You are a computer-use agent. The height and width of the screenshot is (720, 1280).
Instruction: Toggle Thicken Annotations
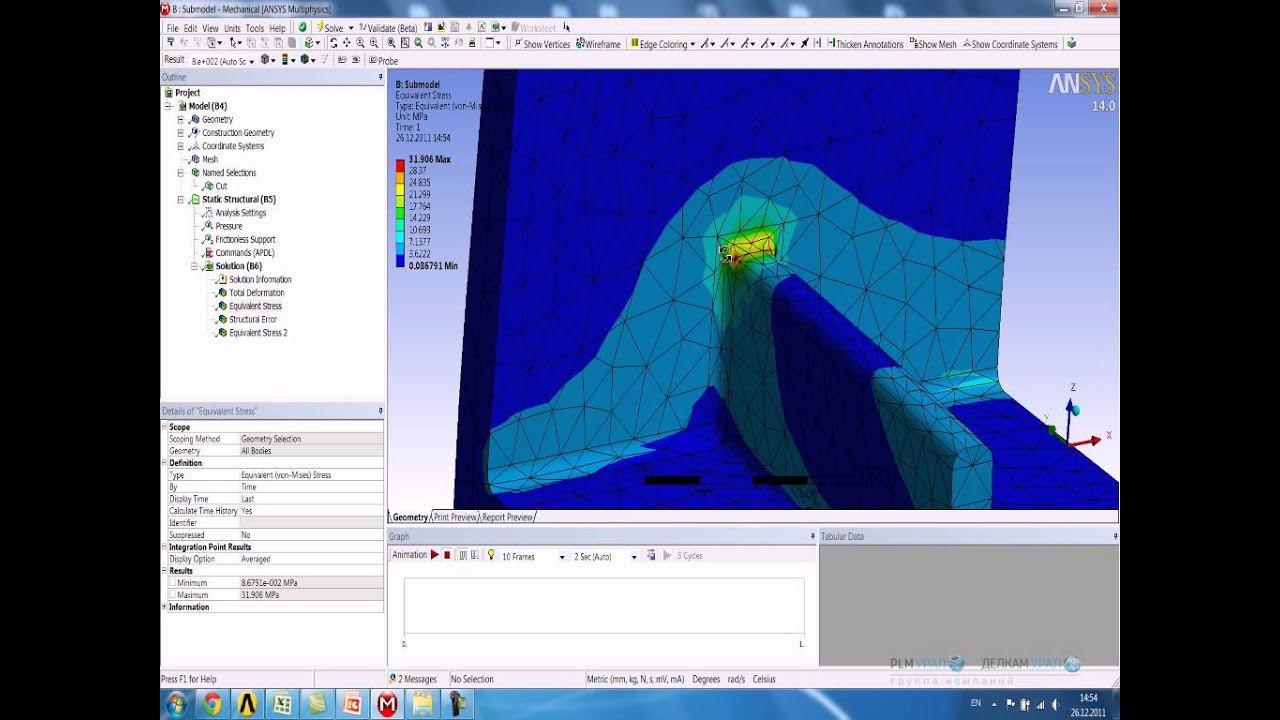pos(865,44)
